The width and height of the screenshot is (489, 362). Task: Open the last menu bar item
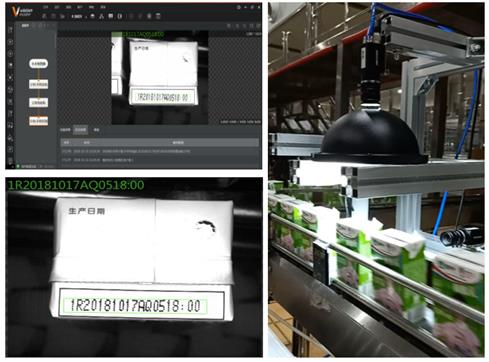(103, 7)
